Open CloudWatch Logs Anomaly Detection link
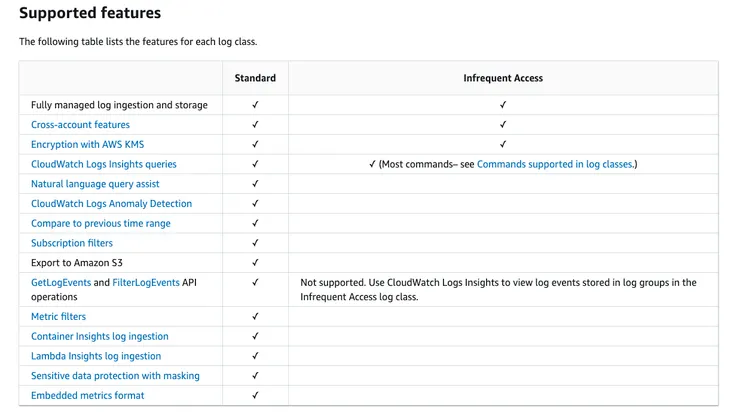The width and height of the screenshot is (740, 417). [x=111, y=204]
